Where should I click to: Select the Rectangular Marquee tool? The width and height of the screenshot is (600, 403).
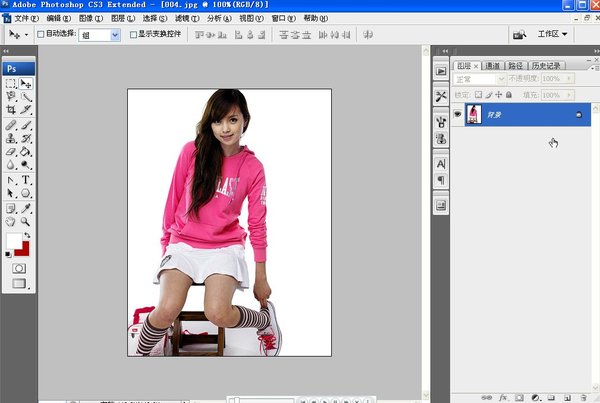point(12,84)
